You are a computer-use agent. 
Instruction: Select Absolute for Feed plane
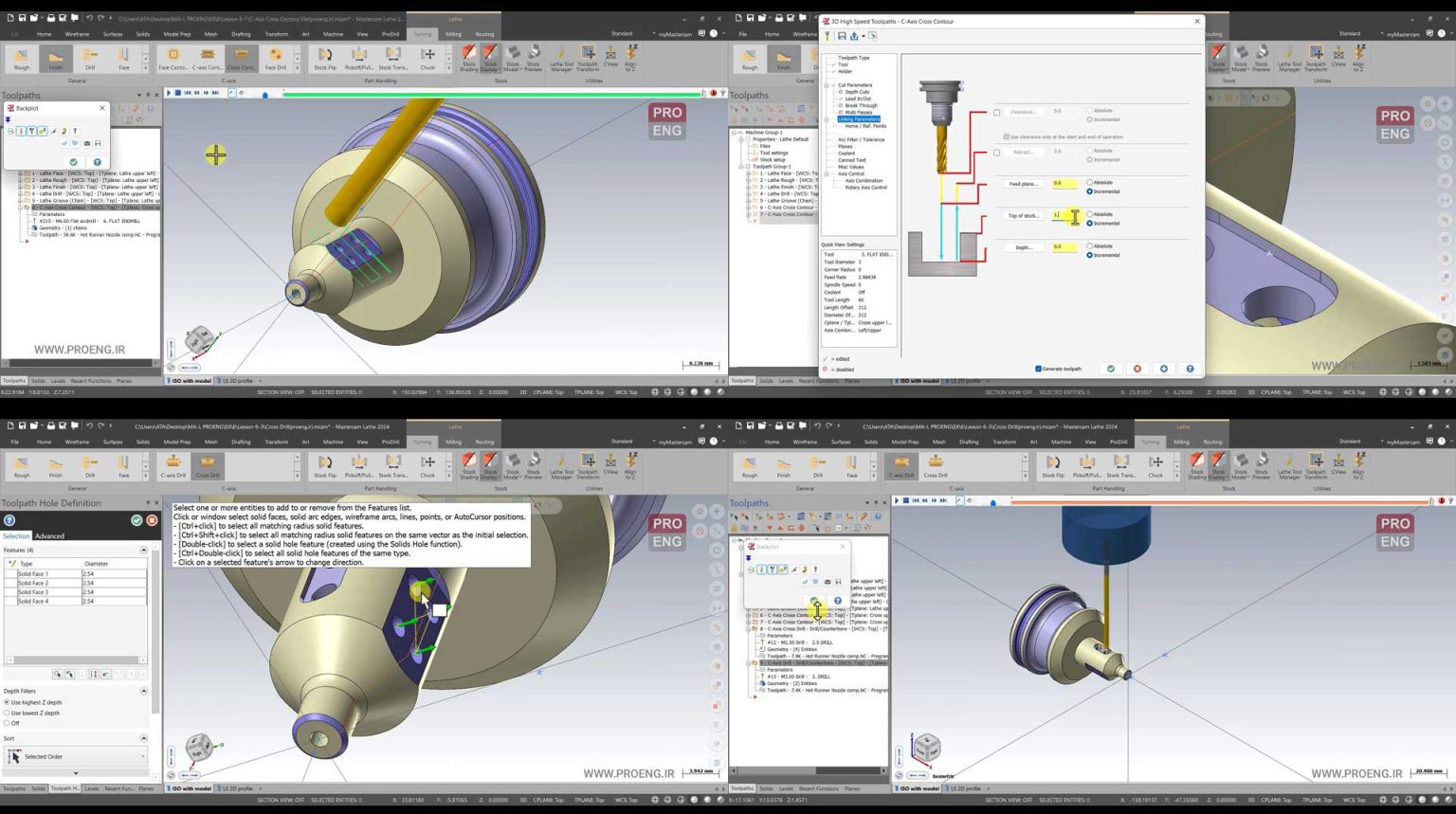point(1090,182)
